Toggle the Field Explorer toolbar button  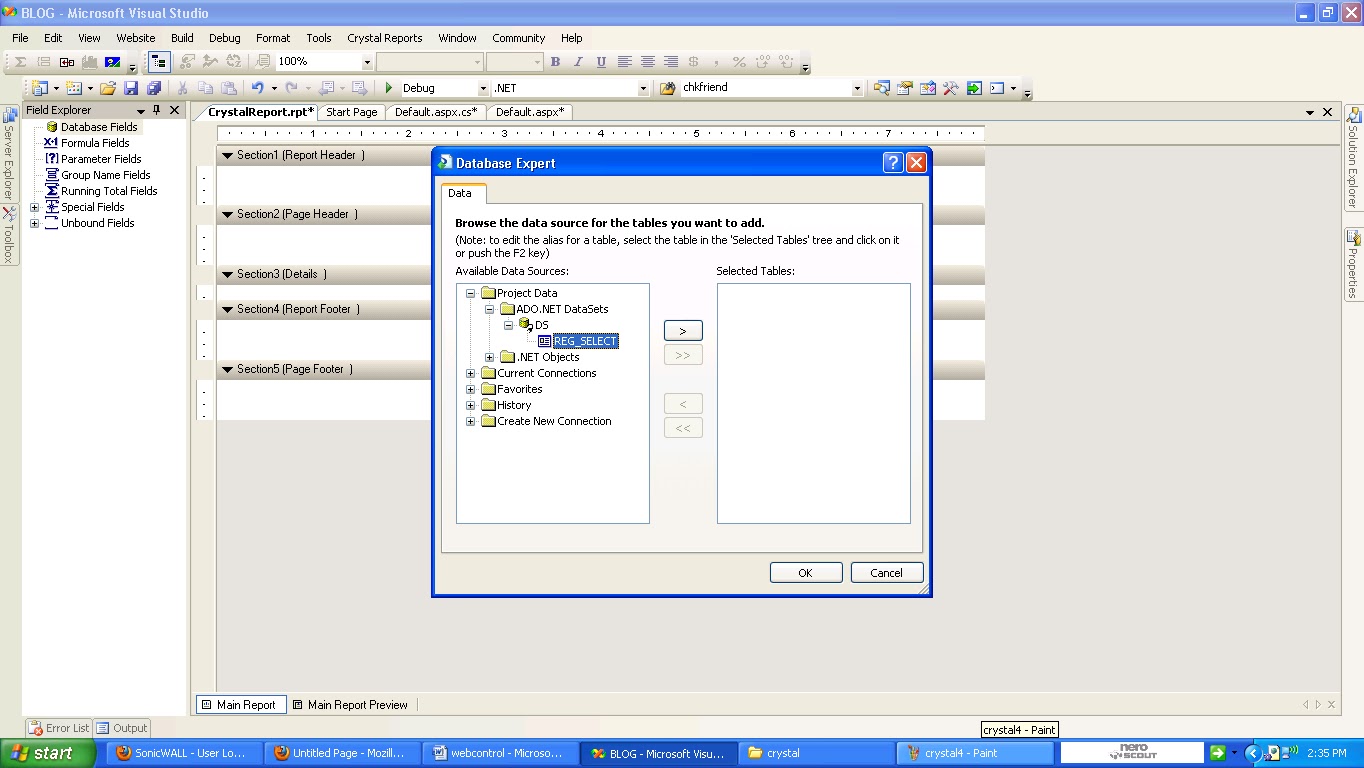click(x=158, y=62)
